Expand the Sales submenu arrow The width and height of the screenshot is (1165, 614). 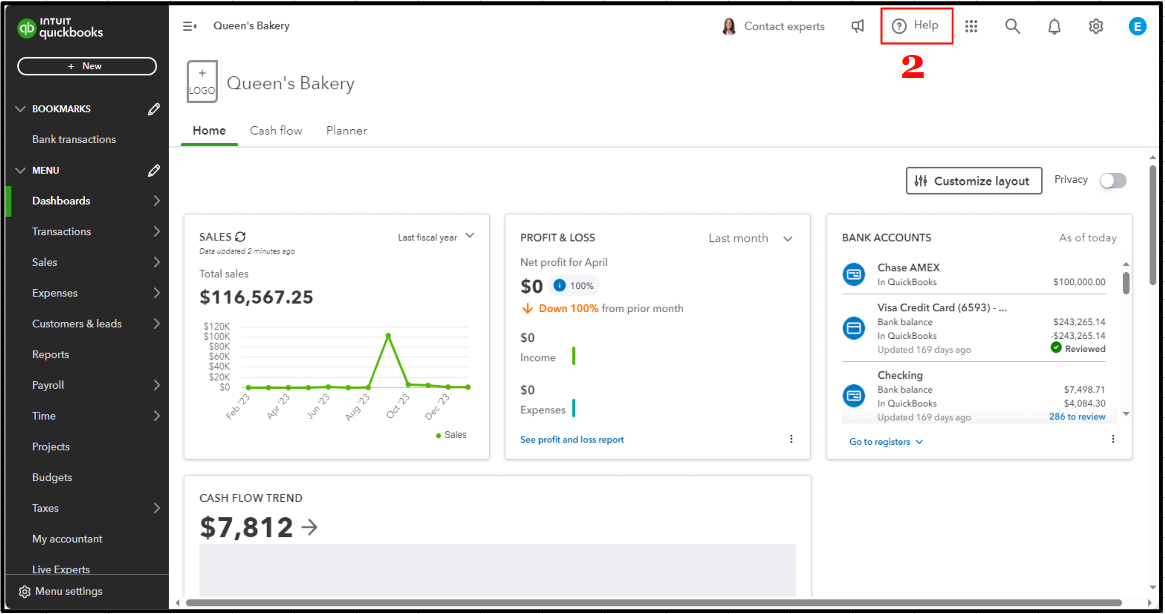(156, 262)
